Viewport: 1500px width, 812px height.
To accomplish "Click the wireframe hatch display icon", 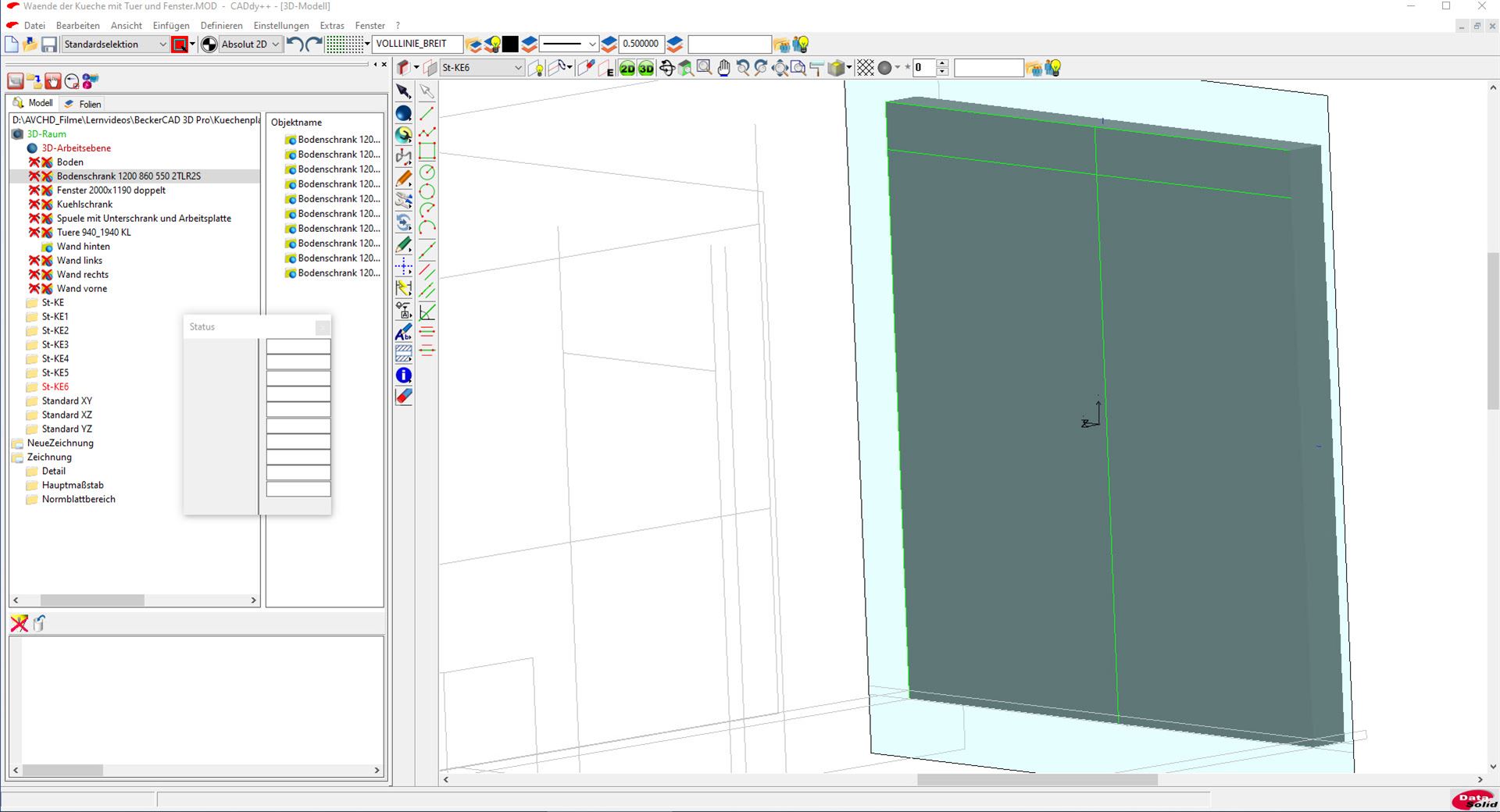I will [x=865, y=68].
